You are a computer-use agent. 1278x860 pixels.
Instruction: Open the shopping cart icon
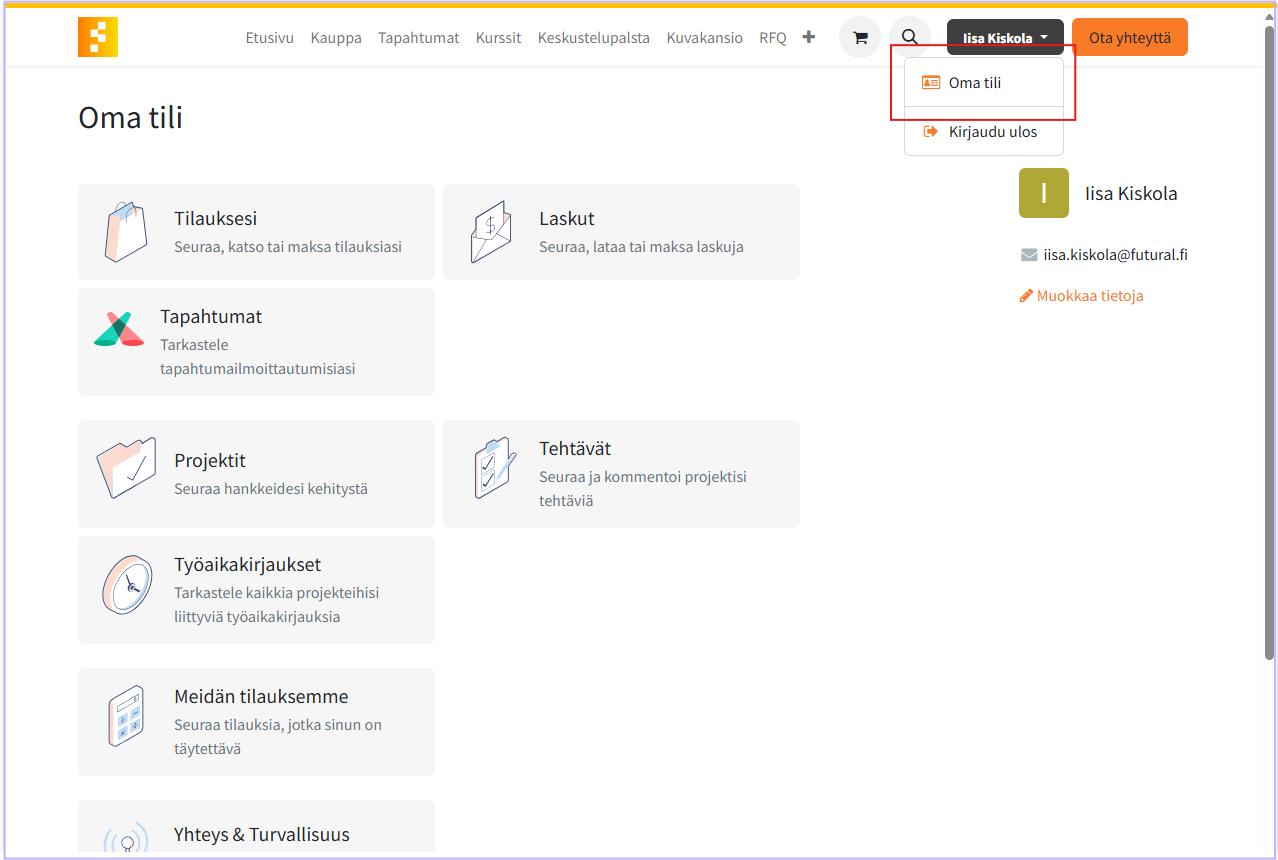(859, 38)
